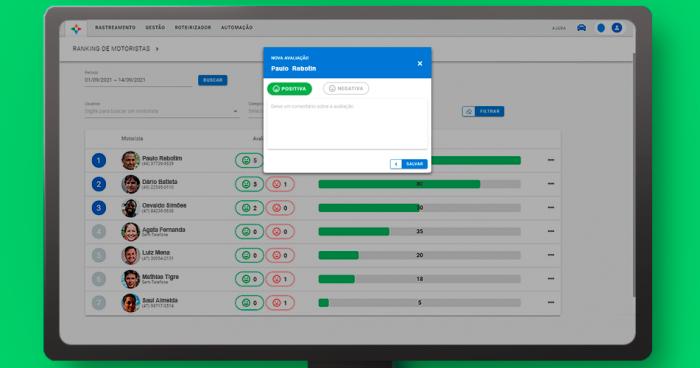Open the period date range field
Viewport: 700px width, 368px height.
tap(138, 80)
